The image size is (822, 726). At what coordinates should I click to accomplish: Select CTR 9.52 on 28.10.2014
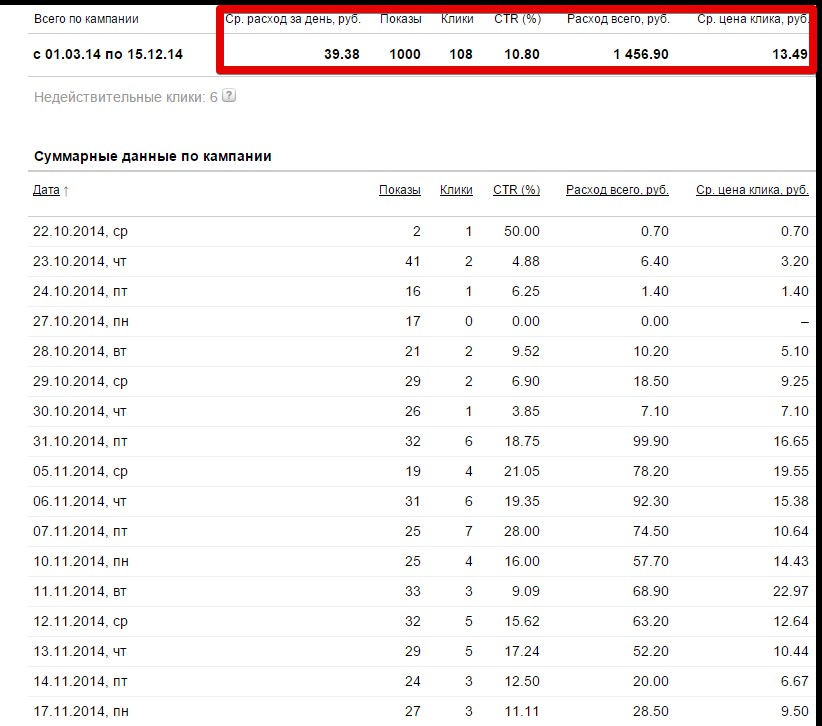(x=525, y=351)
